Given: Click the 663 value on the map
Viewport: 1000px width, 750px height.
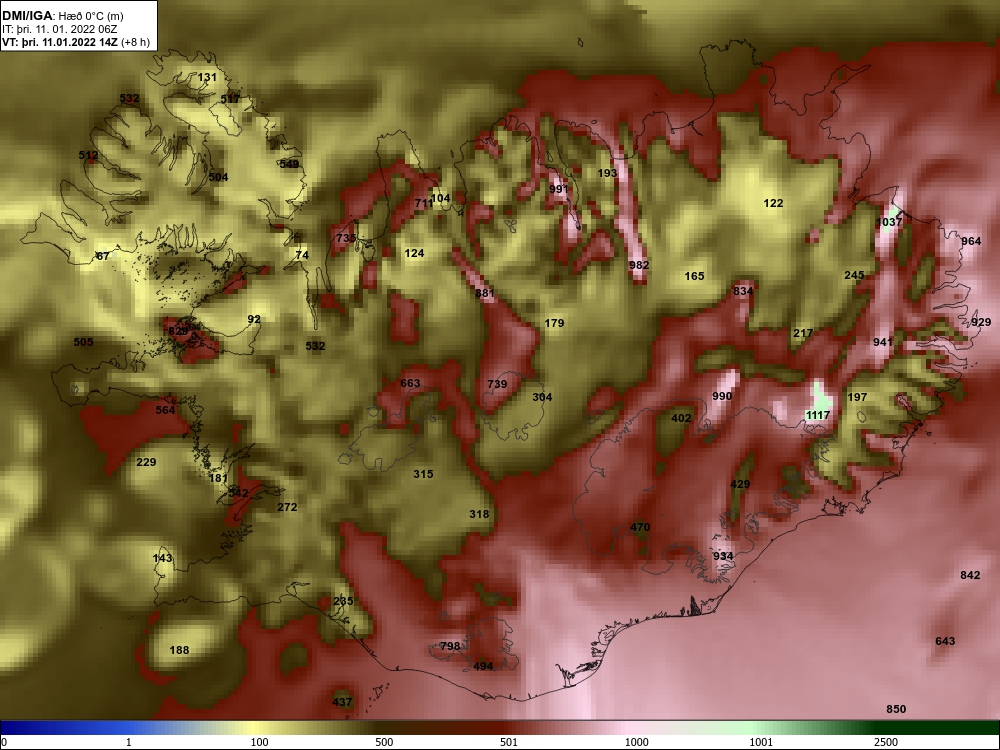Looking at the screenshot, I should (x=410, y=383).
